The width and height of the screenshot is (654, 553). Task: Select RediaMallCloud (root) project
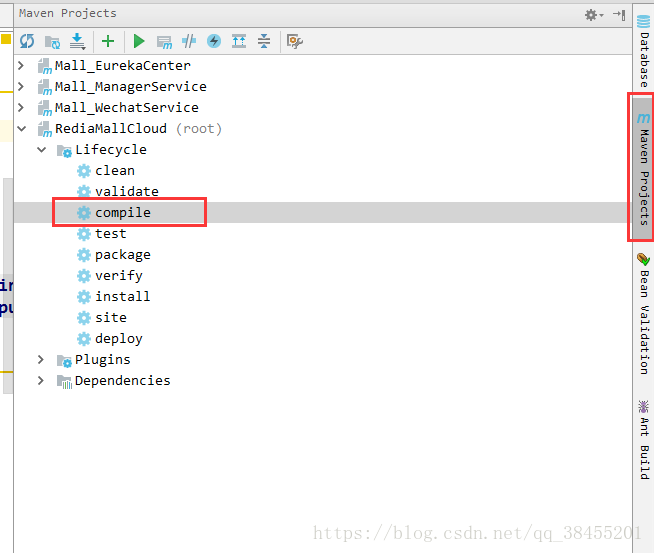pos(138,128)
